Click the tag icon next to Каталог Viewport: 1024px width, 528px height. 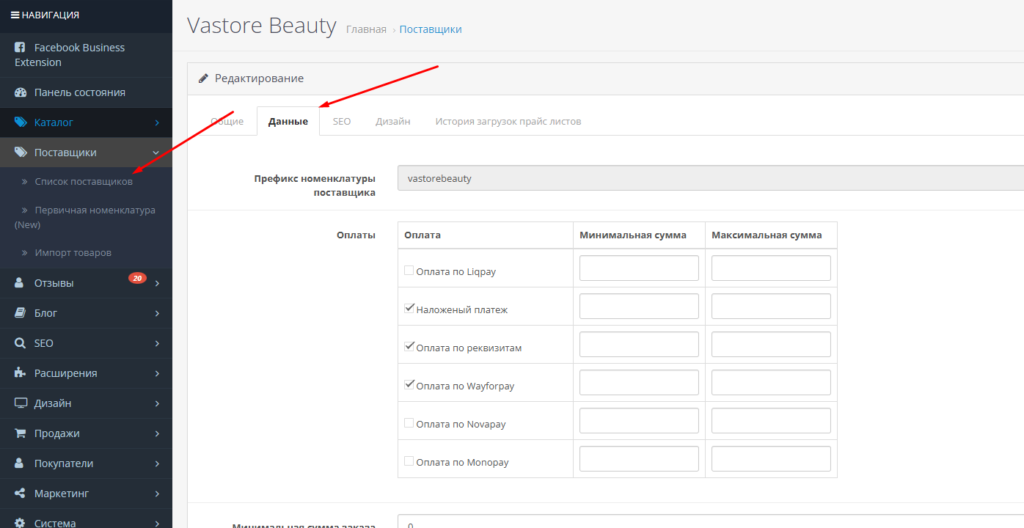[x=21, y=123]
